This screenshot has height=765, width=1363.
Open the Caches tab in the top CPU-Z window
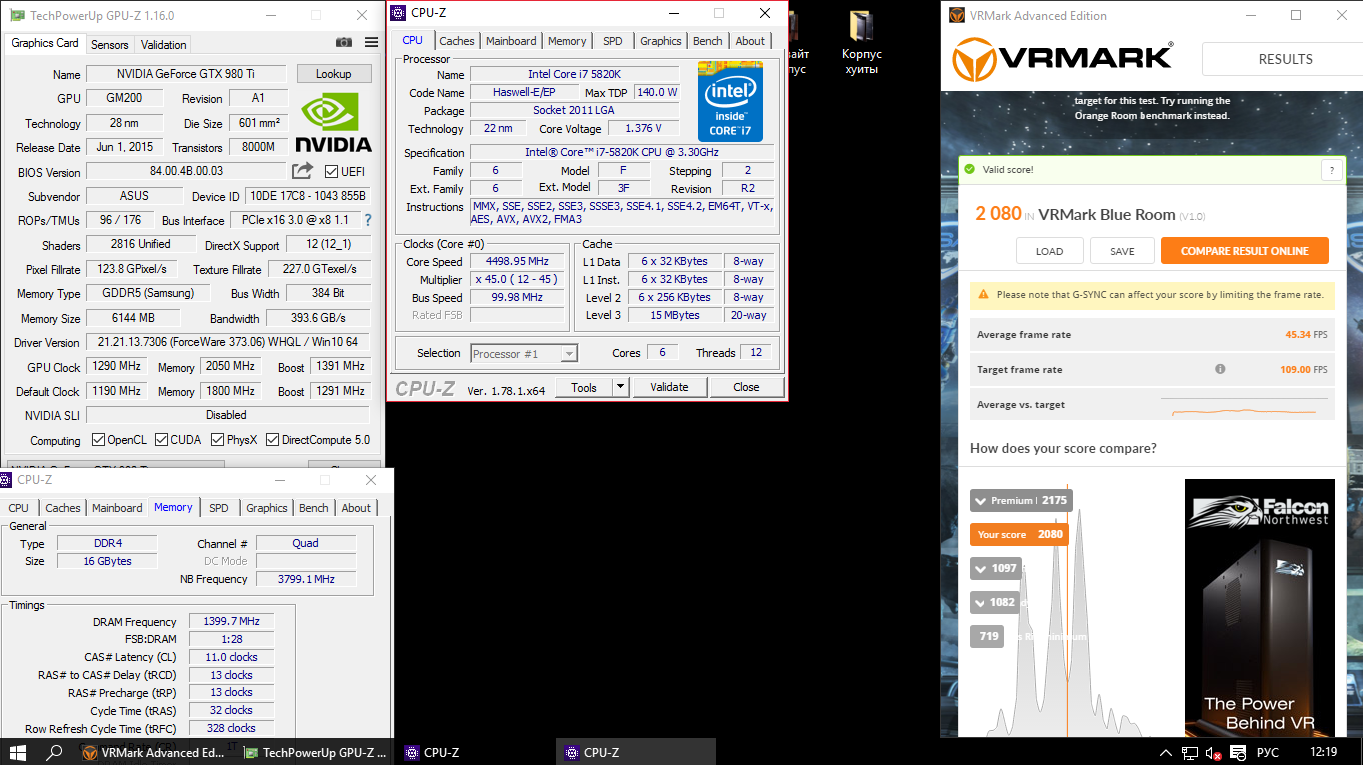457,41
